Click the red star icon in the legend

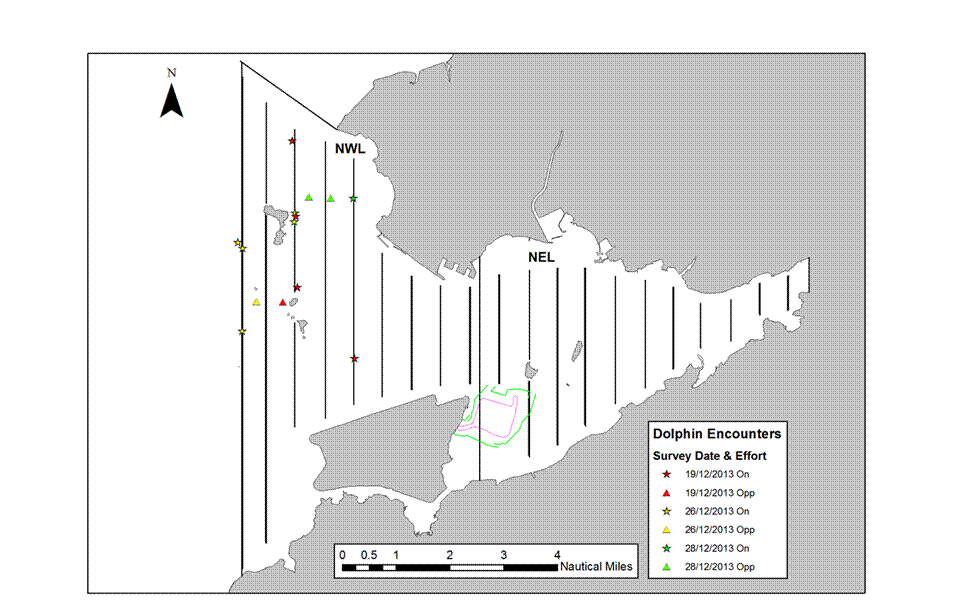(666, 474)
